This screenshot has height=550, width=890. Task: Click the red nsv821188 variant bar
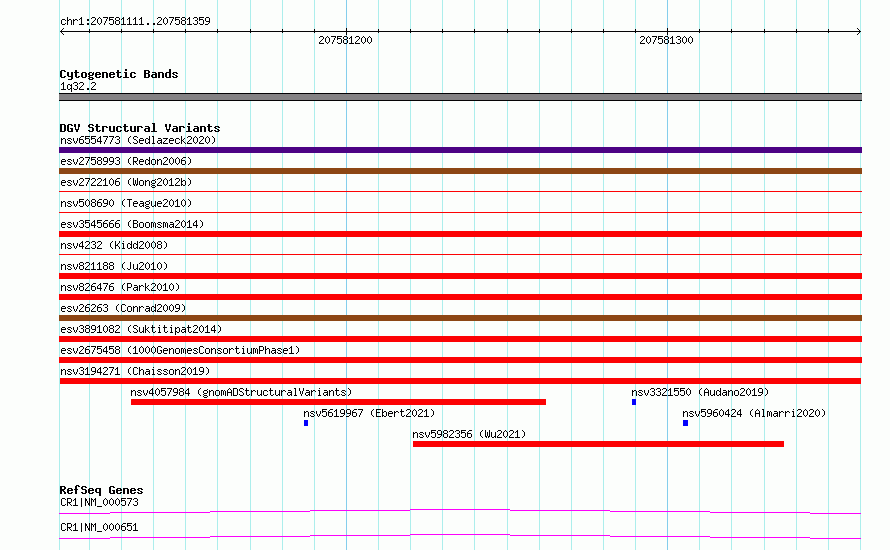[460, 276]
